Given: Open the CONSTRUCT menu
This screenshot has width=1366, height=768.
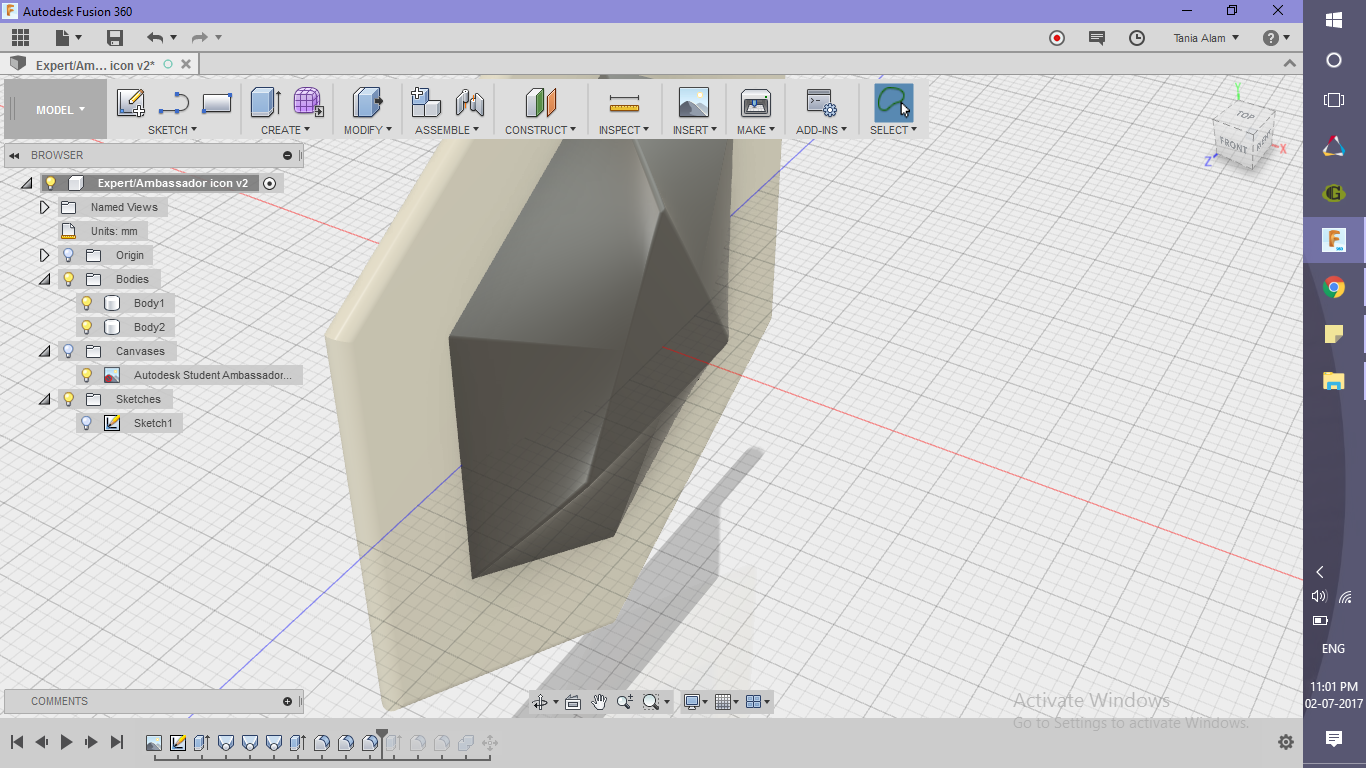Looking at the screenshot, I should (x=540, y=130).
